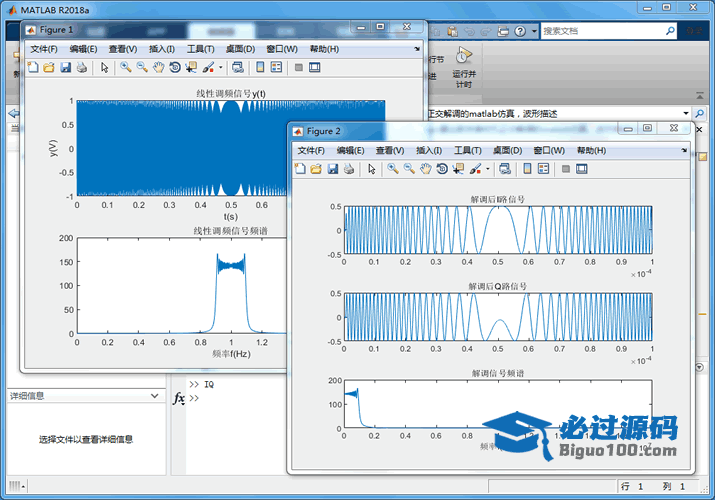Screen dimensions: 715x500
Task: Open 帮助(H) menu in Figure 1
Action: (x=324, y=49)
